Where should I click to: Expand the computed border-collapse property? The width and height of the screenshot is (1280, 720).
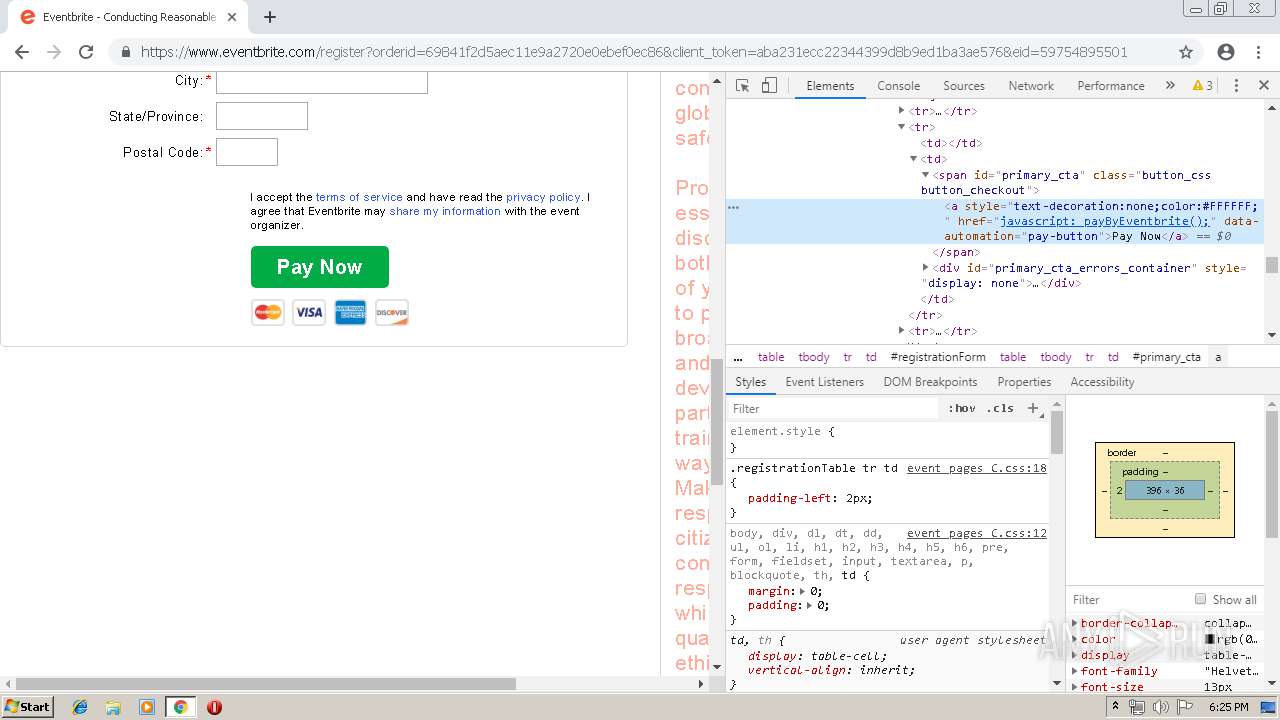[1075, 623]
